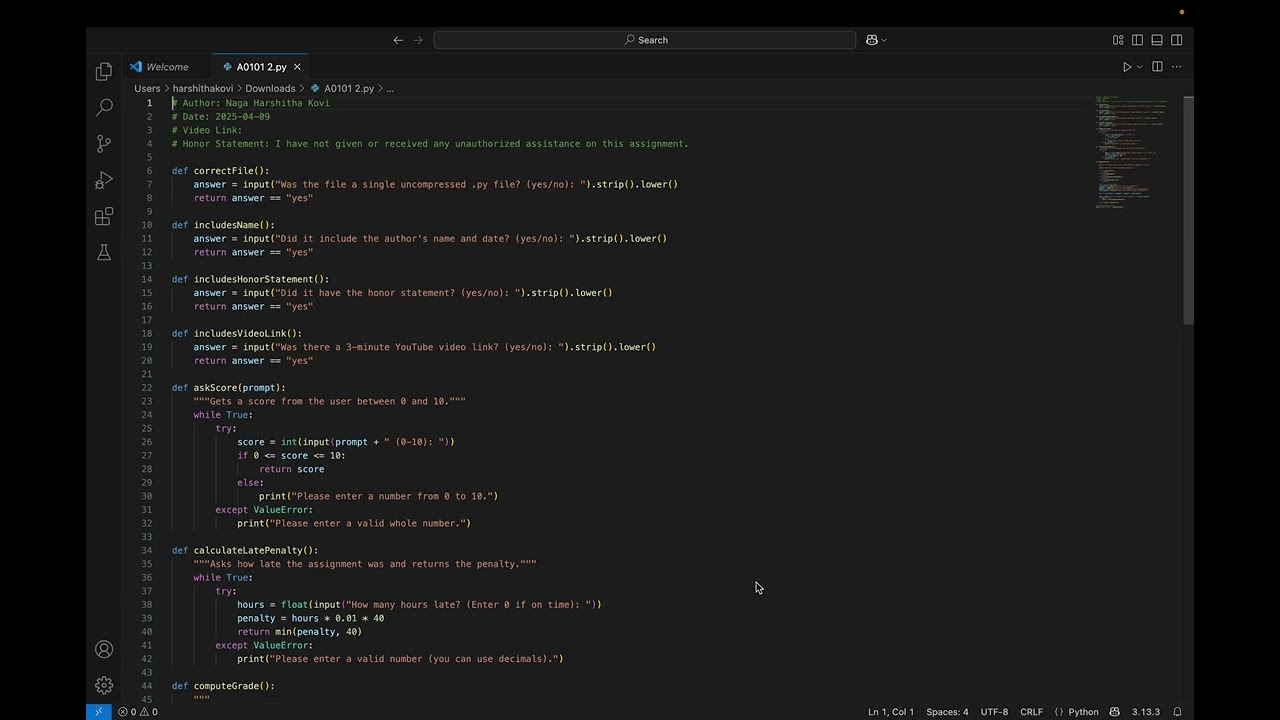Image resolution: width=1280 pixels, height=720 pixels.
Task: Toggle the Primary Side Bar visibility
Action: pos(1137,40)
